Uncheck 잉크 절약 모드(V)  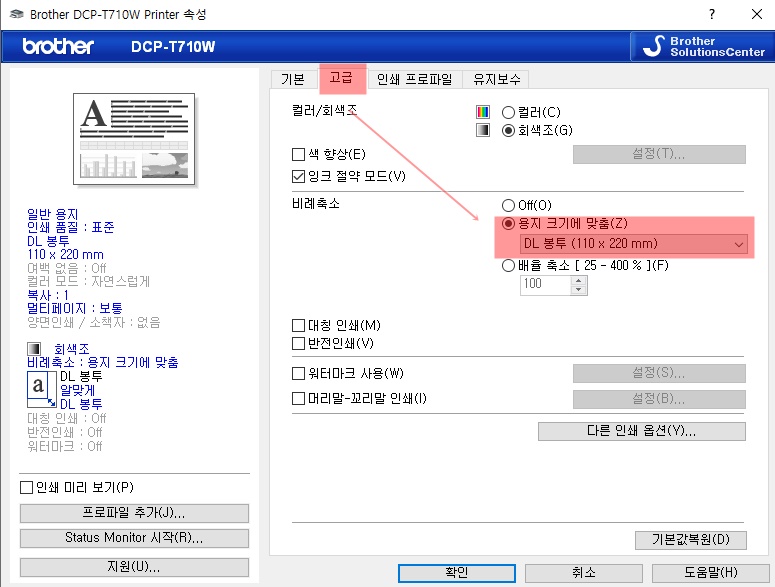298,176
